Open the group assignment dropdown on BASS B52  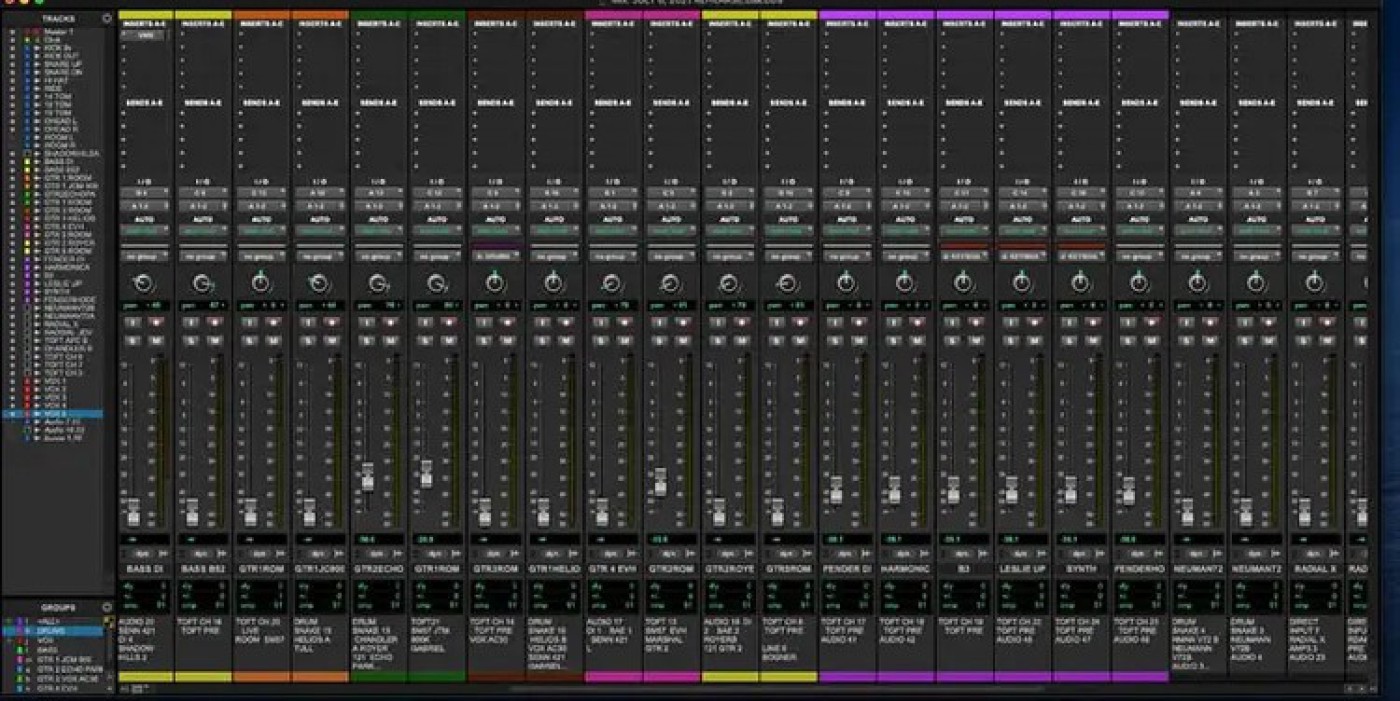(x=203, y=256)
